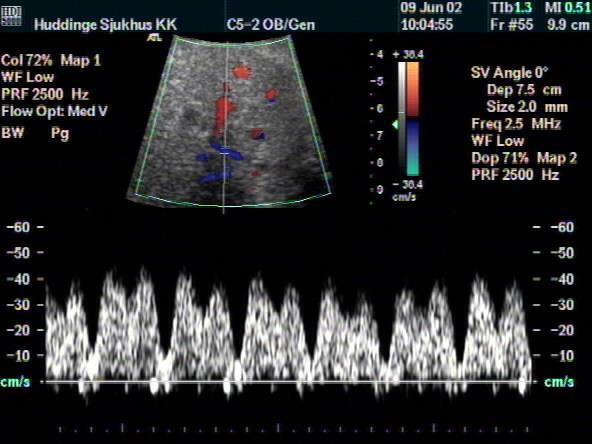
Task: Select the red color flow vessel at top
Action: tap(242, 72)
